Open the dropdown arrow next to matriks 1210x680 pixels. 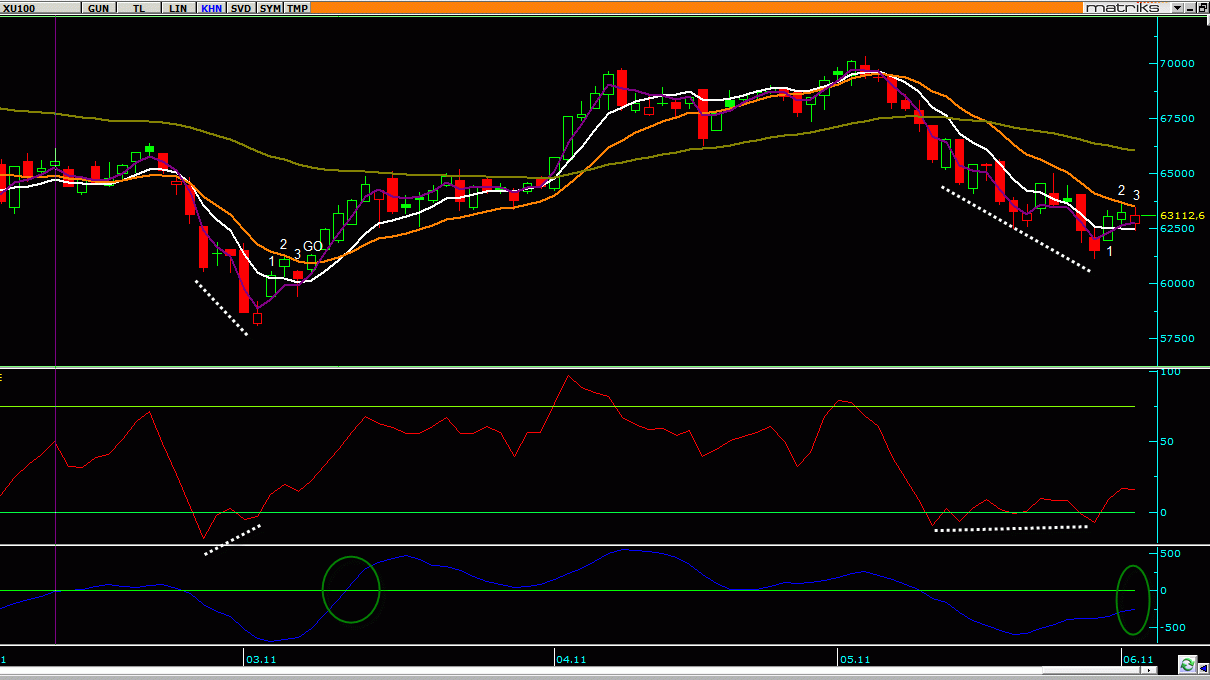tap(1176, 7)
